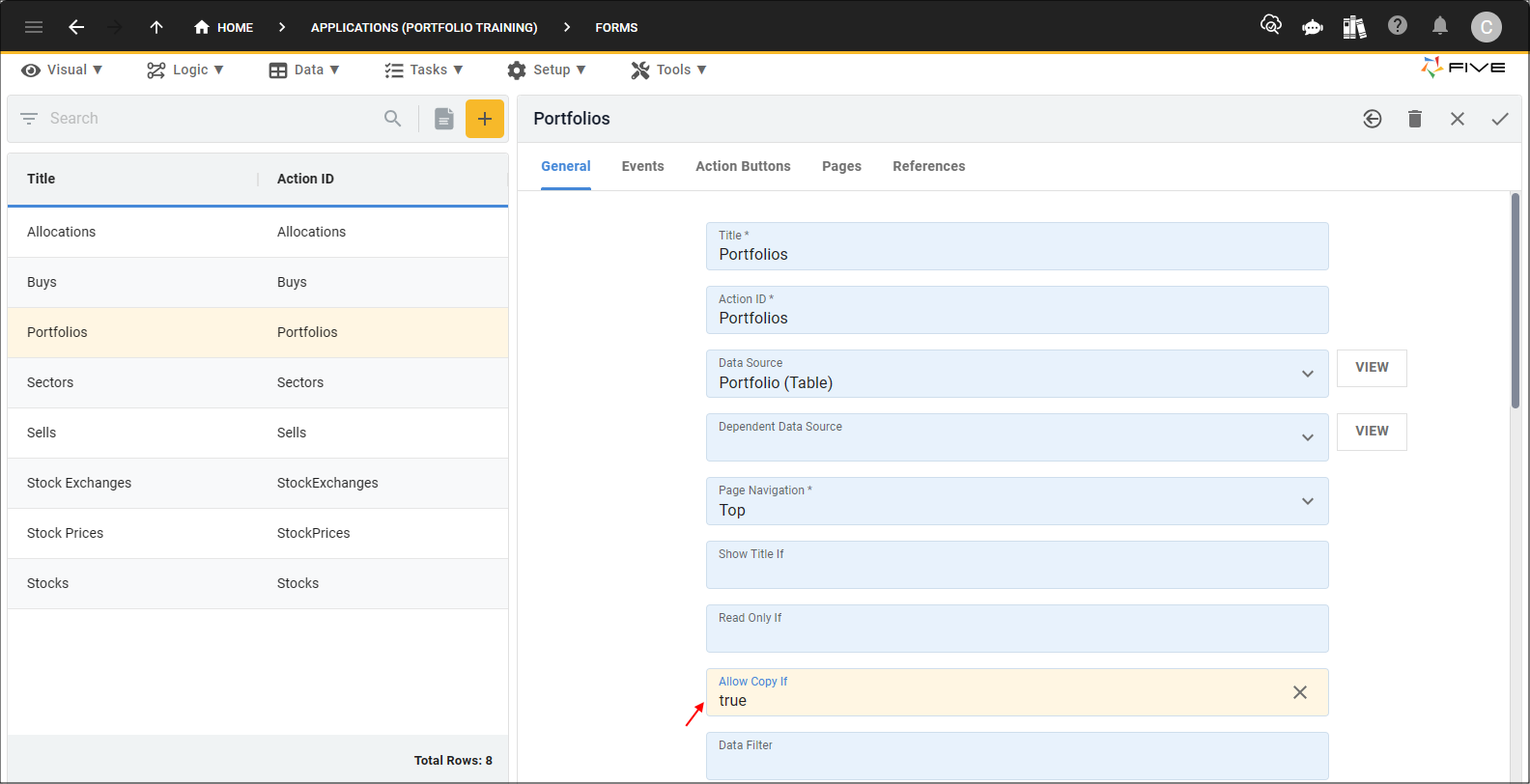This screenshot has width=1530, height=784.
Task: Select the Allocations row
Action: coord(258,232)
